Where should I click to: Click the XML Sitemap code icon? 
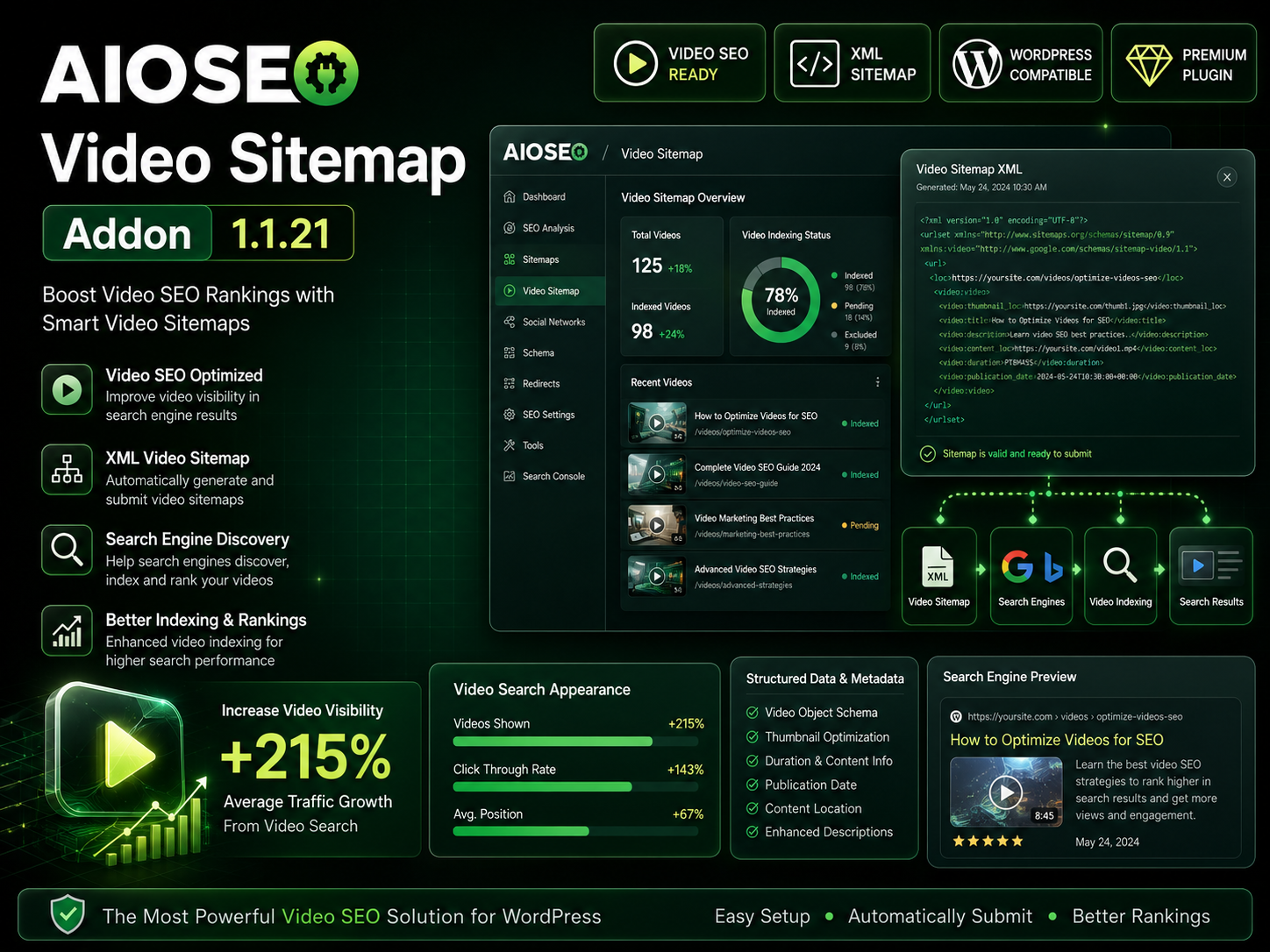tap(815, 63)
